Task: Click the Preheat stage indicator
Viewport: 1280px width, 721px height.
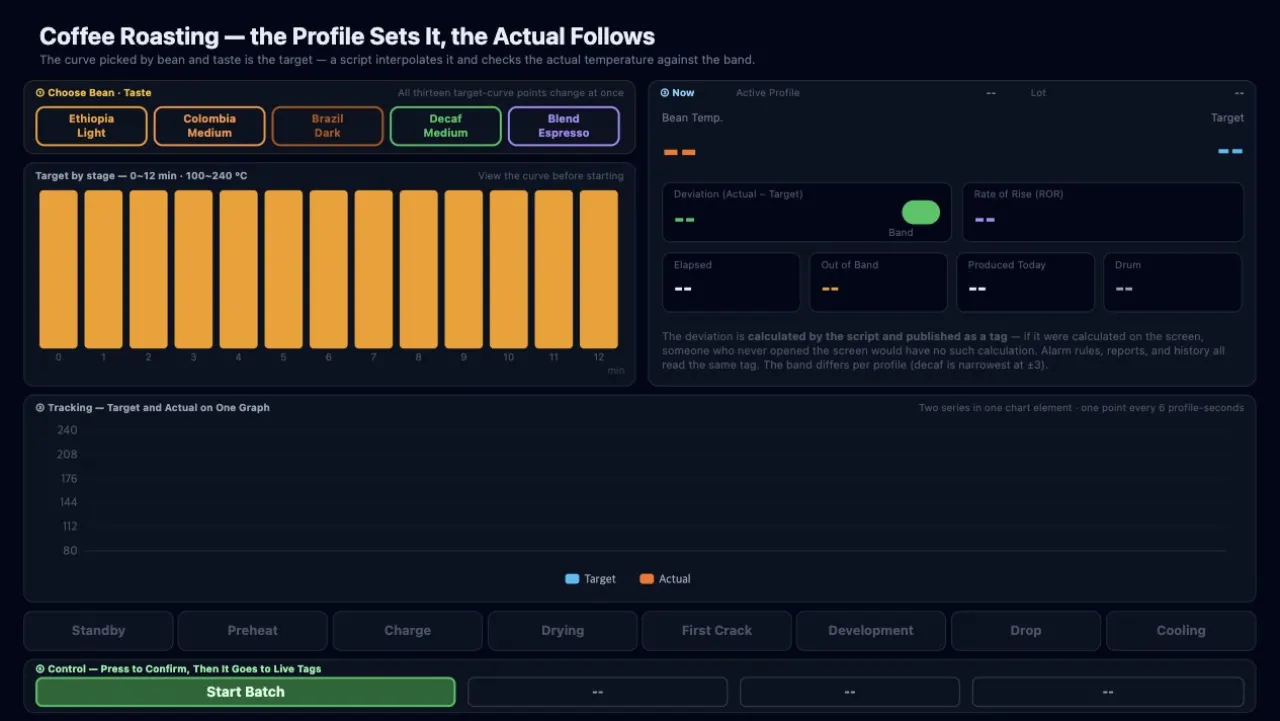Action: (x=253, y=631)
